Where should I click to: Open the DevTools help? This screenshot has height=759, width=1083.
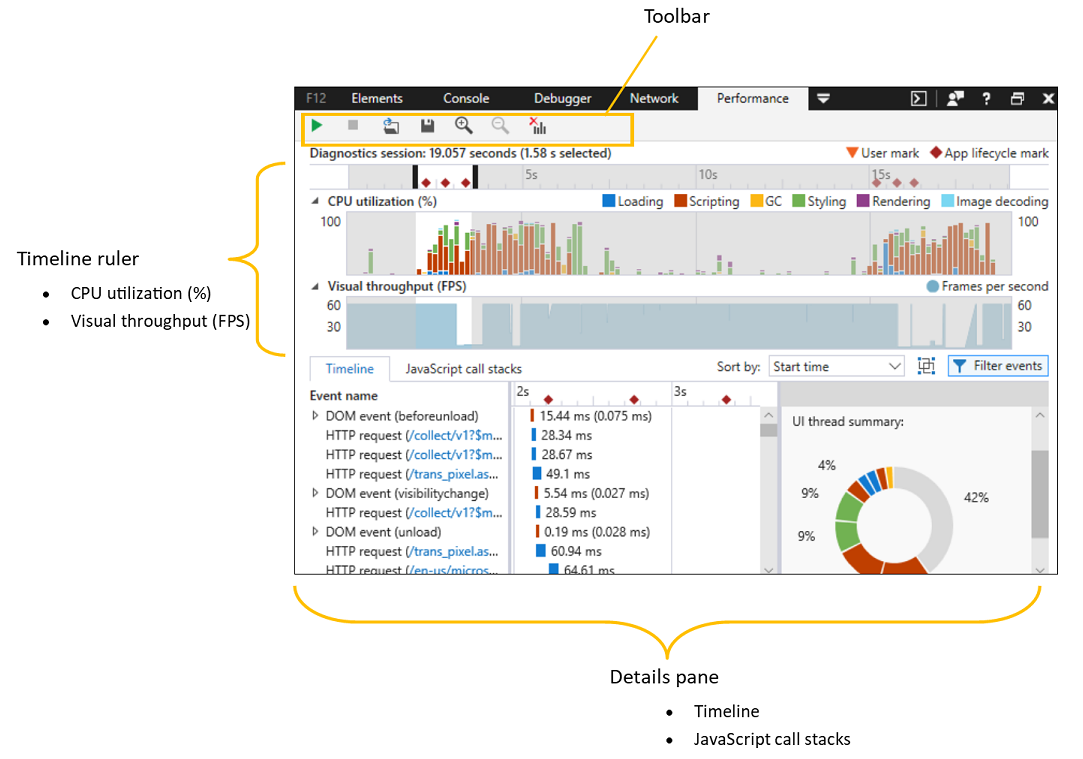[x=986, y=98]
